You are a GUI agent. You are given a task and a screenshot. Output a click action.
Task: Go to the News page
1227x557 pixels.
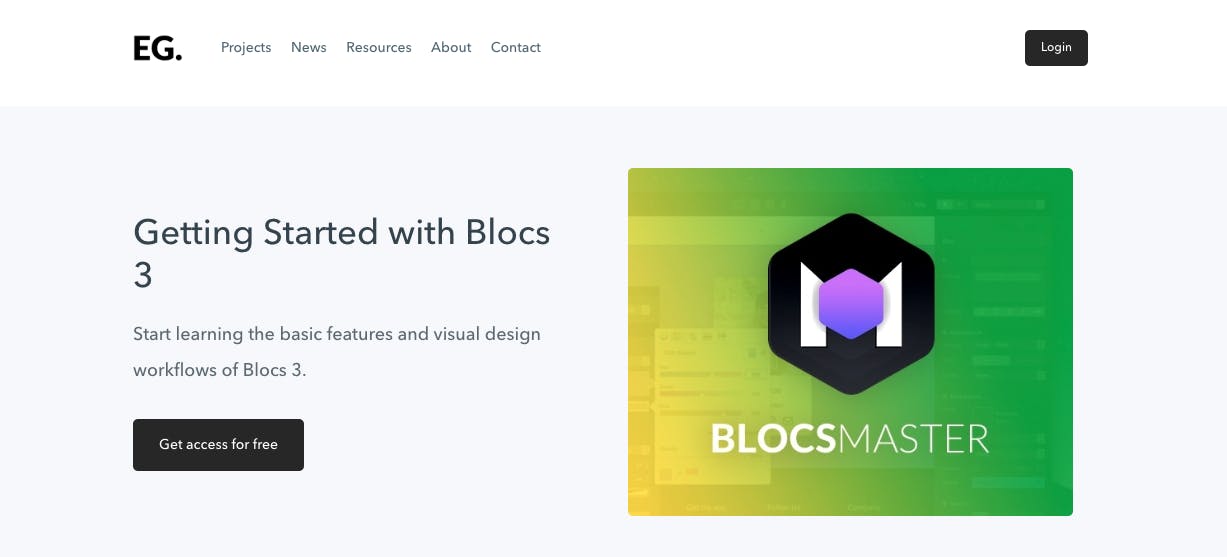tap(309, 47)
